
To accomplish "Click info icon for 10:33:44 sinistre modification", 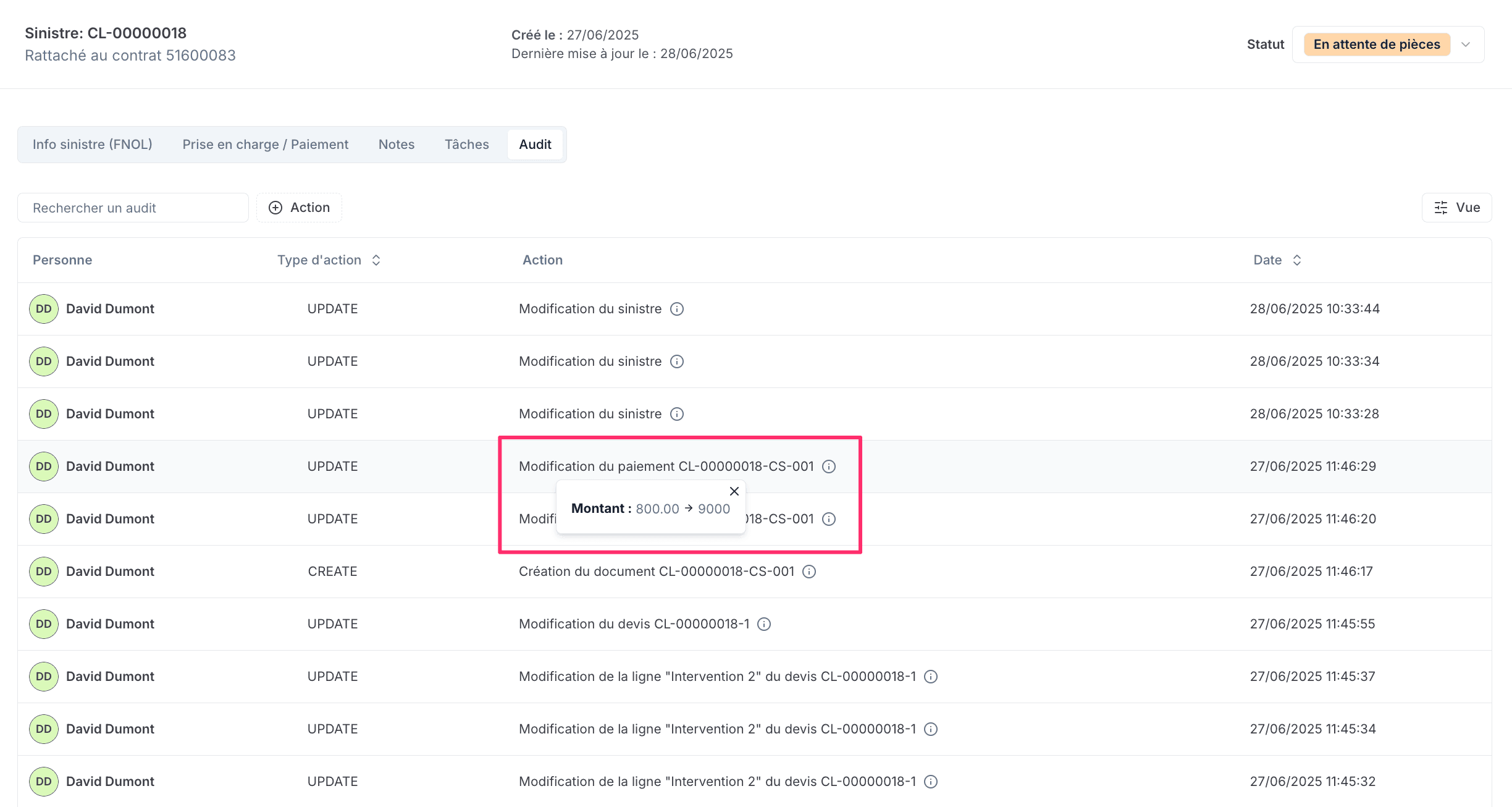I will [x=677, y=309].
